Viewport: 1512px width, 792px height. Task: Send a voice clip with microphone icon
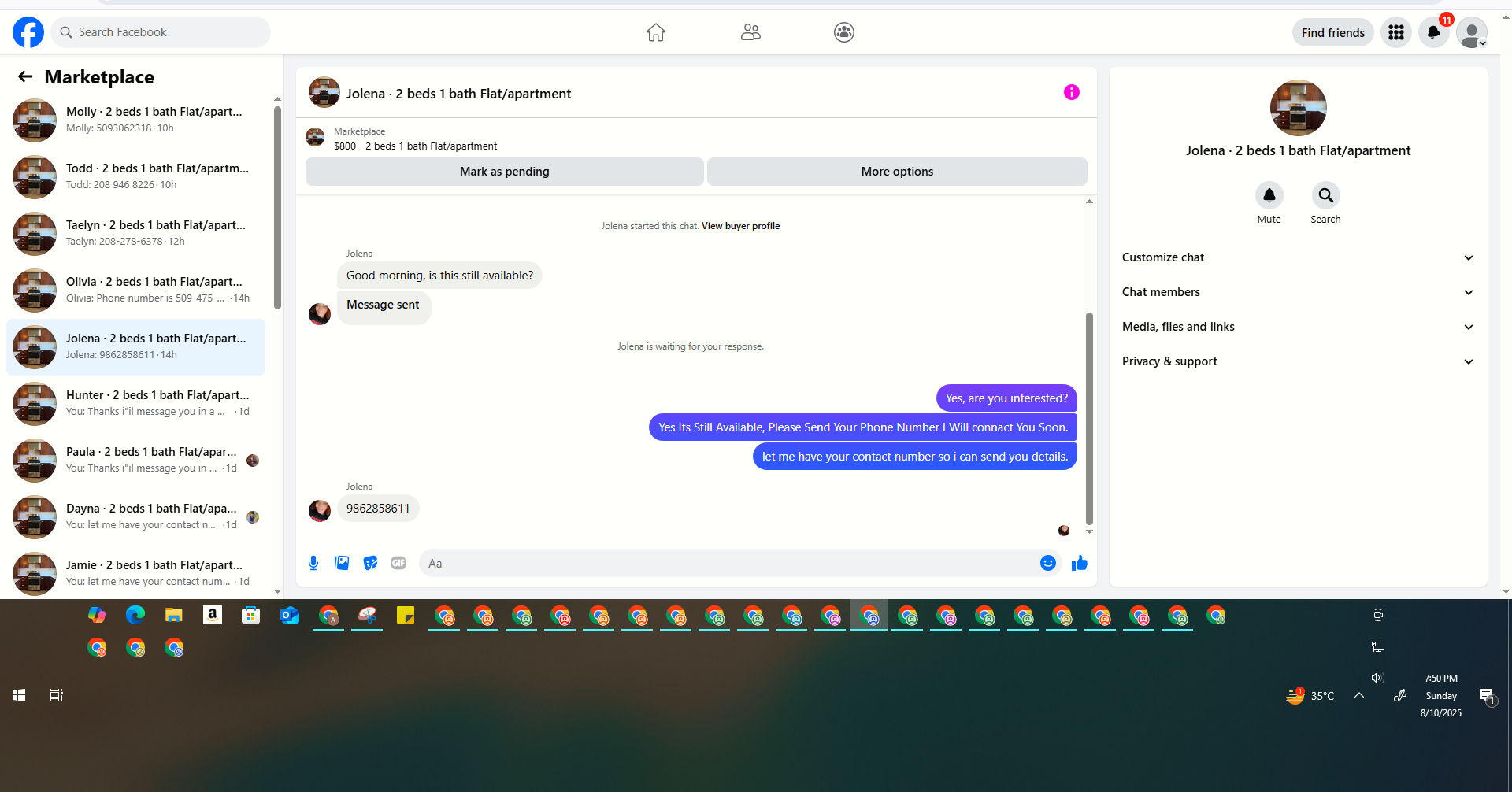[313, 563]
